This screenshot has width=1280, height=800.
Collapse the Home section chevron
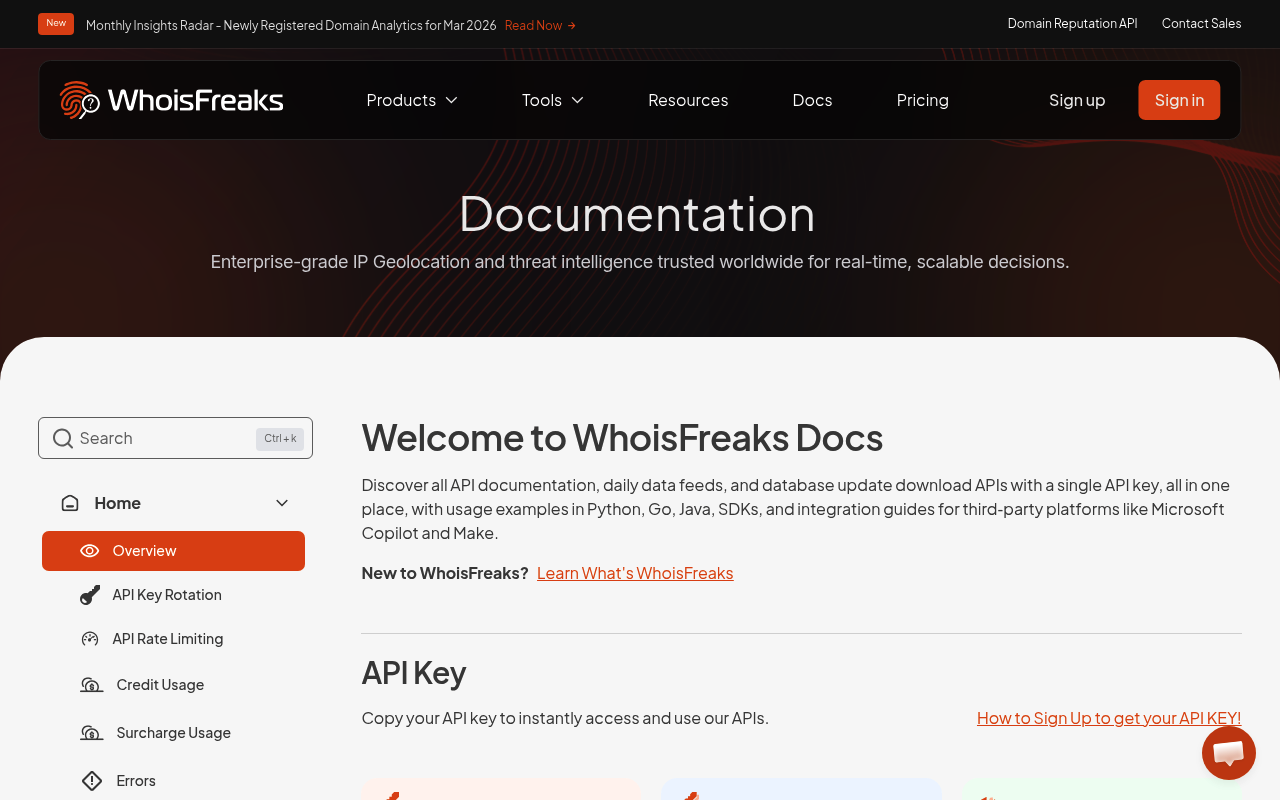coord(282,503)
